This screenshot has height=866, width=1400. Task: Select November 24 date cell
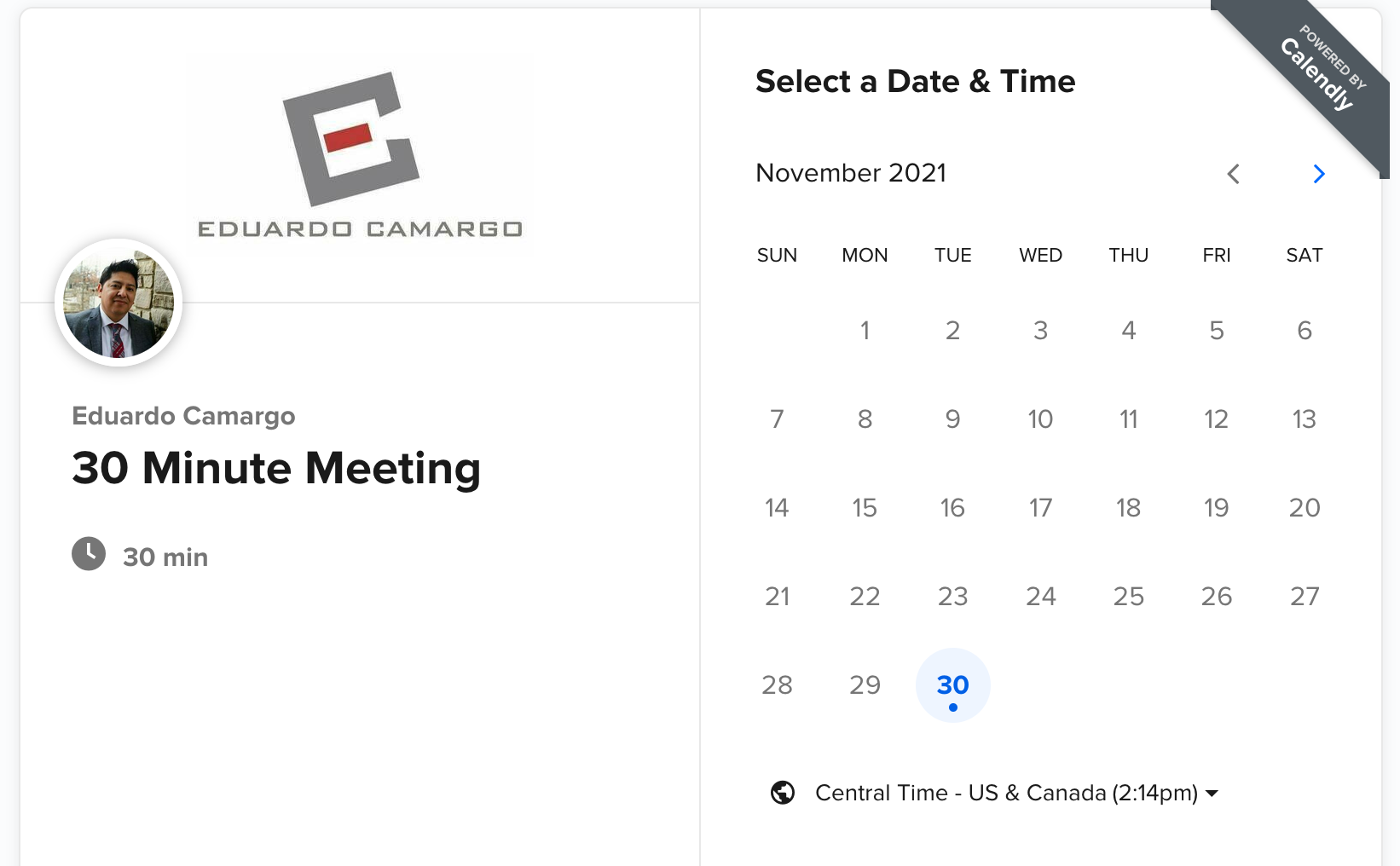point(1040,597)
